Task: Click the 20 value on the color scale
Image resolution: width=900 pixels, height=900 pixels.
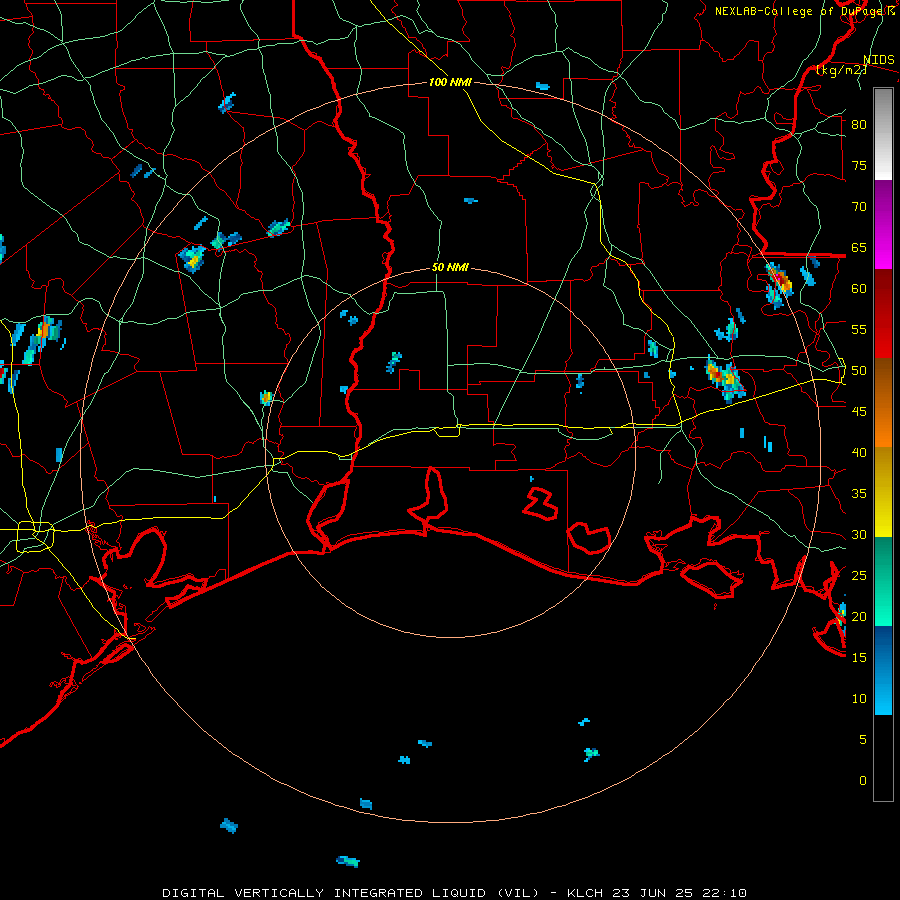Action: point(859,616)
